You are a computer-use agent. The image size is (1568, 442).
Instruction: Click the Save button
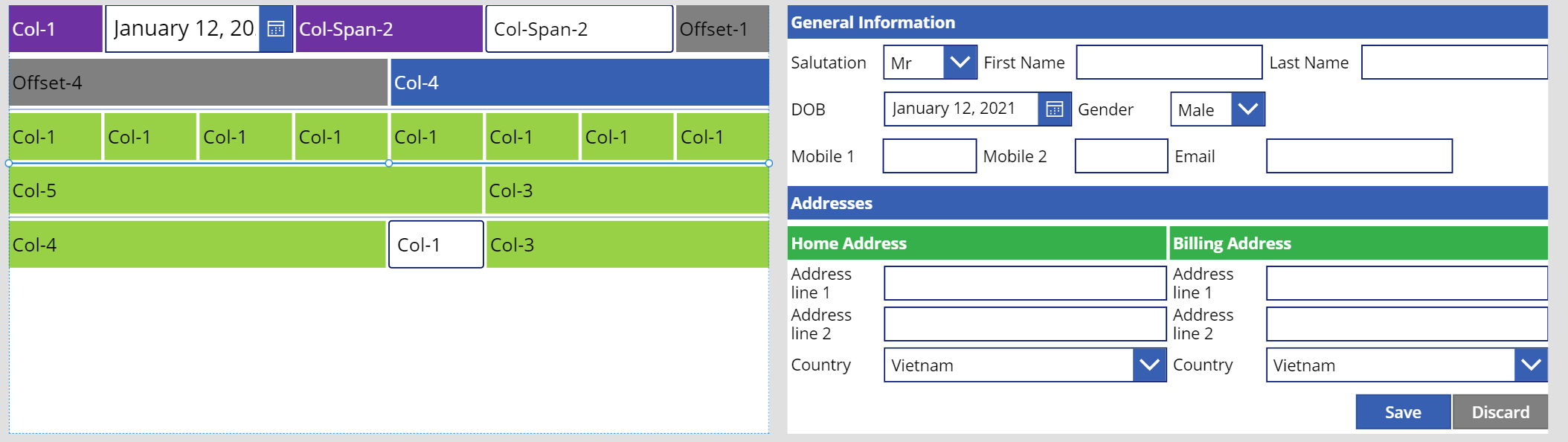(x=1402, y=412)
